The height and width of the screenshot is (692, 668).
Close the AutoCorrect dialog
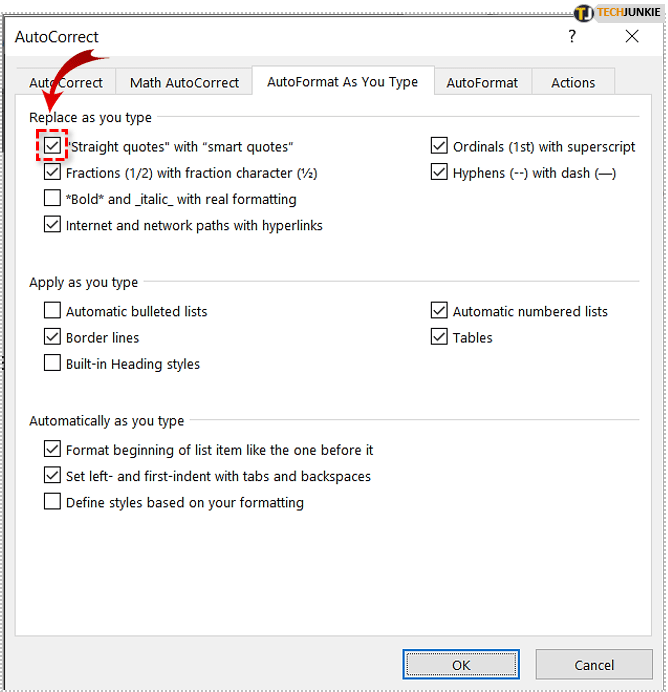(x=631, y=37)
